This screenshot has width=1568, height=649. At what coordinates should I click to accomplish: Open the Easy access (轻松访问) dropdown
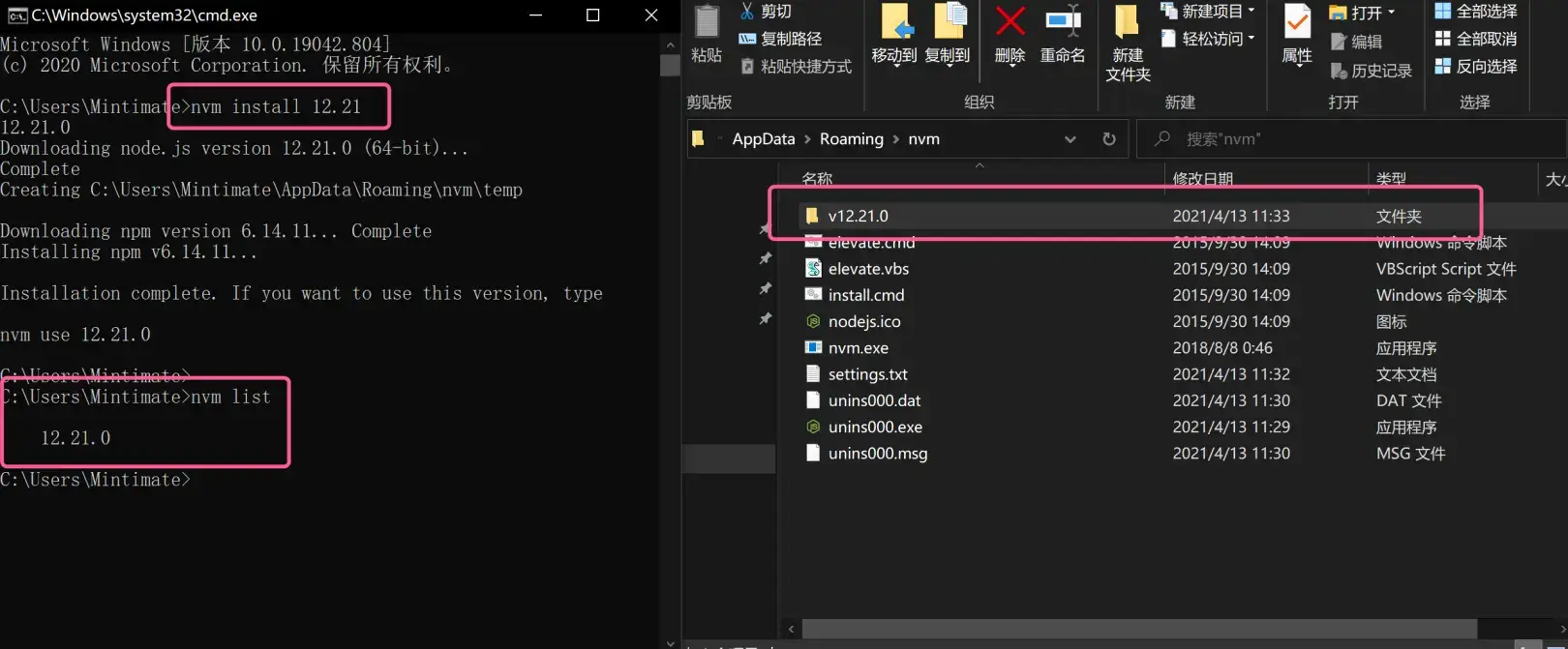[x=1208, y=39]
